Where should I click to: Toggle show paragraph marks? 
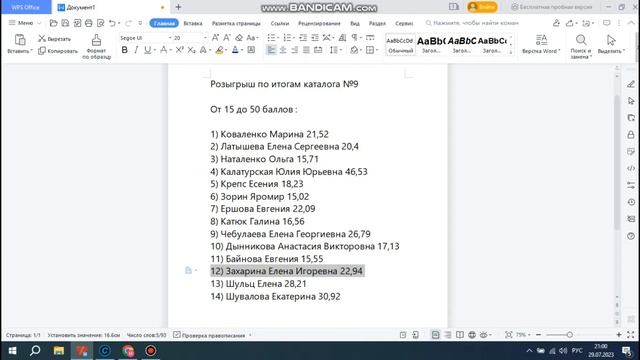tap(355, 38)
